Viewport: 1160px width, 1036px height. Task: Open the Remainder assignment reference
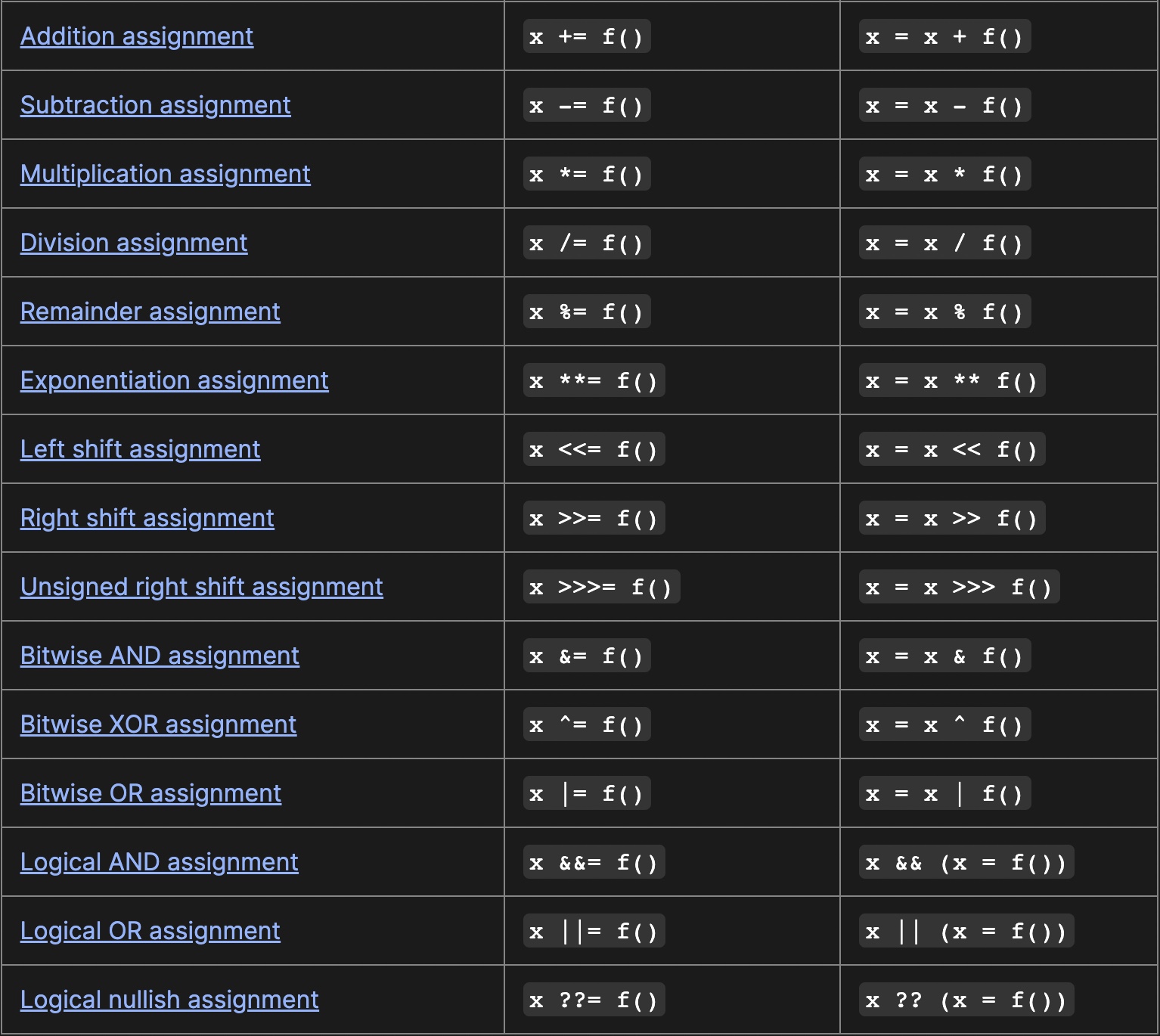click(x=150, y=312)
